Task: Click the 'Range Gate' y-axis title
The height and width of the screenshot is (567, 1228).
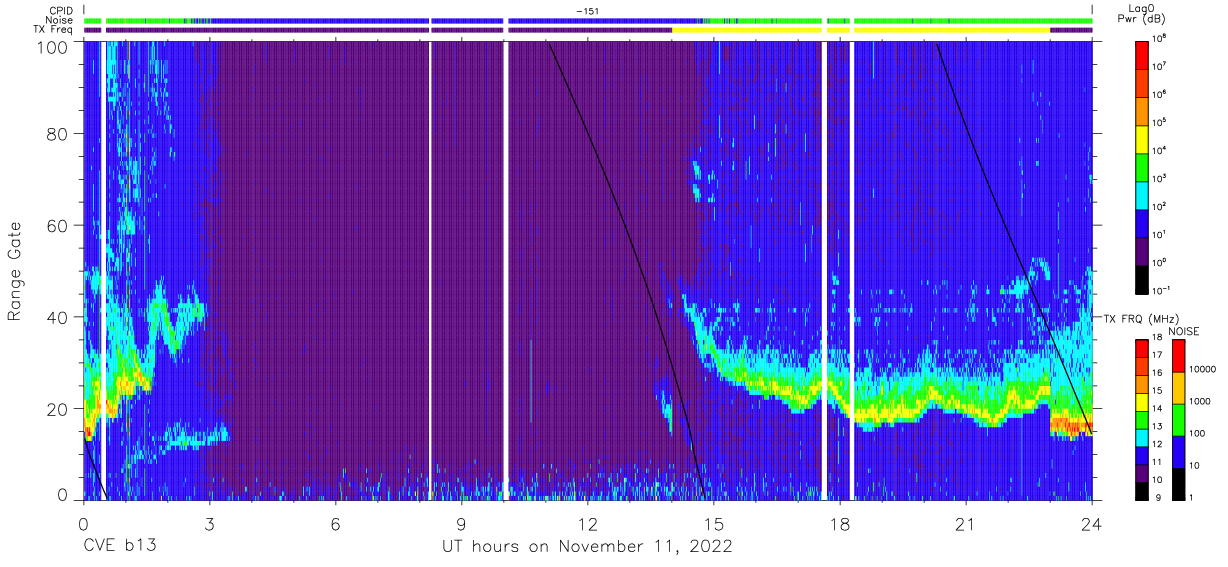Action: click(15, 270)
